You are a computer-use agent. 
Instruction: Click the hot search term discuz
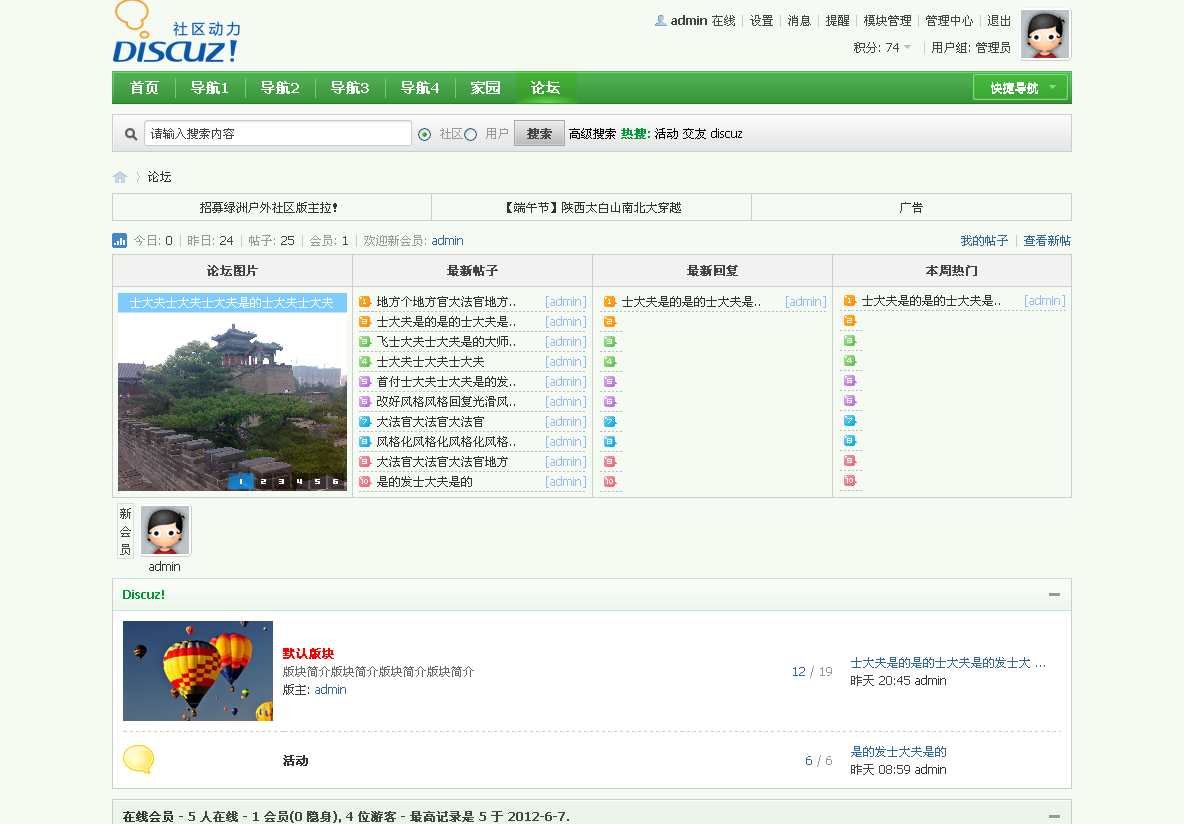pos(726,134)
